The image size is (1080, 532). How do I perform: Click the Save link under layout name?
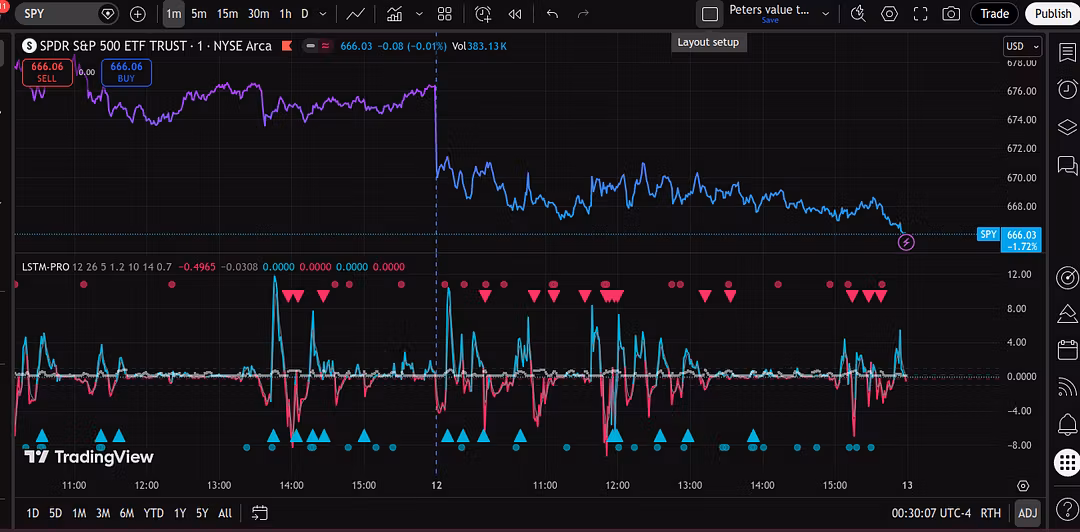770,21
